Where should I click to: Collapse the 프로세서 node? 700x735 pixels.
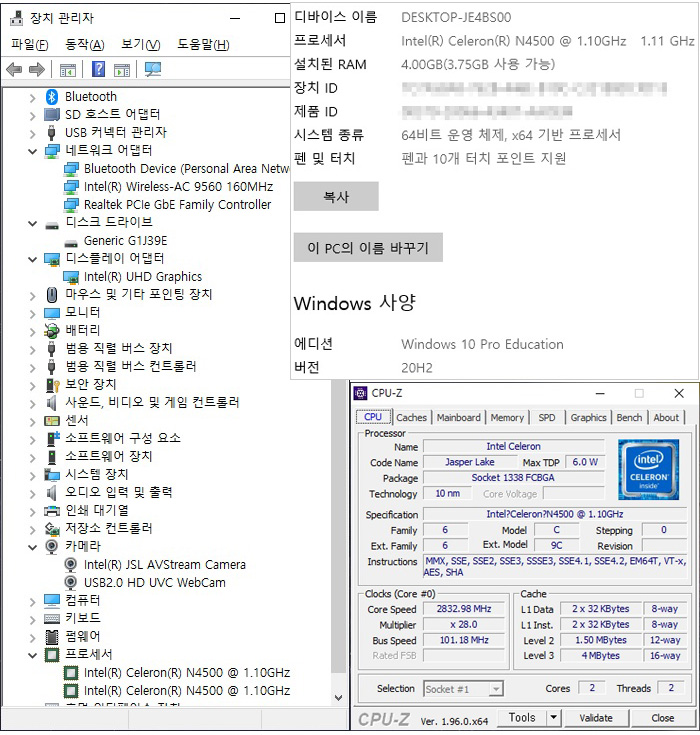[x=32, y=655]
